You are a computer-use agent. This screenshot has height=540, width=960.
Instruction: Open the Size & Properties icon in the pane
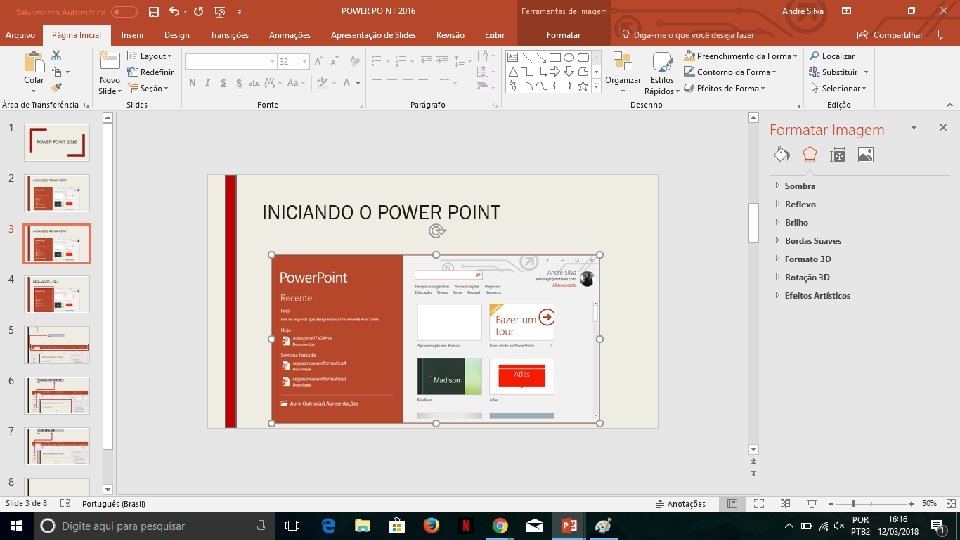tap(838, 154)
